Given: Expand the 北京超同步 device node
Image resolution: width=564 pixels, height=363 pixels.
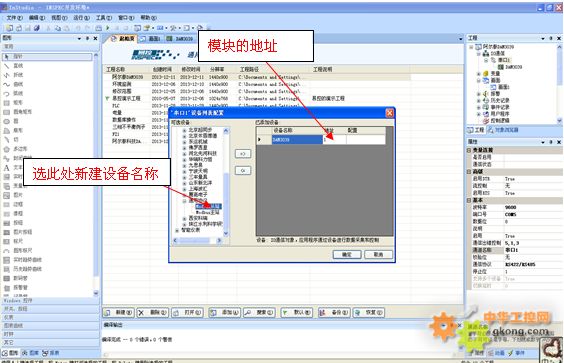Looking at the screenshot, I should coord(185,130).
